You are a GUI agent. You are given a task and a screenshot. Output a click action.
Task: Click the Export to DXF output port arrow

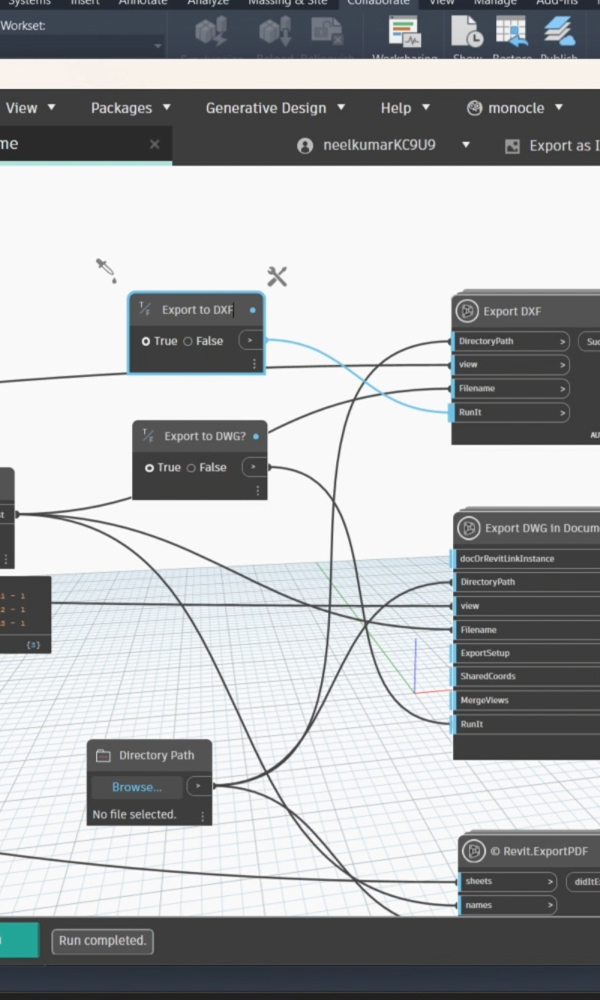pos(251,341)
